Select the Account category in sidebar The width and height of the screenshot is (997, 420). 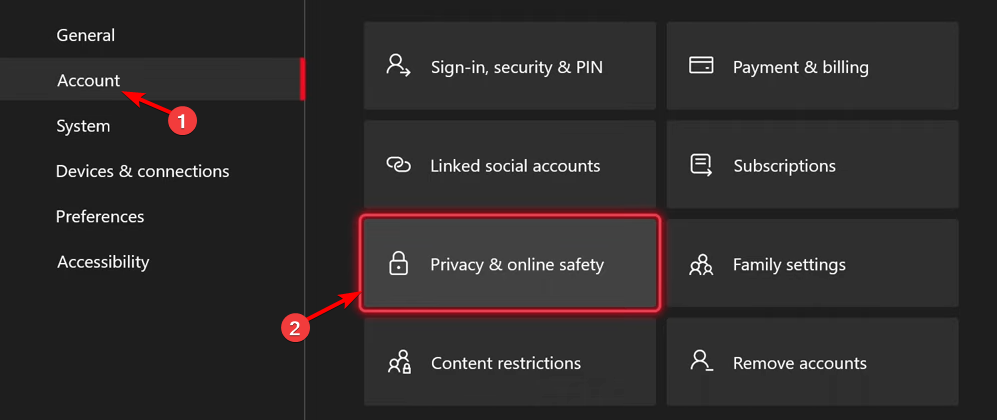151,79
